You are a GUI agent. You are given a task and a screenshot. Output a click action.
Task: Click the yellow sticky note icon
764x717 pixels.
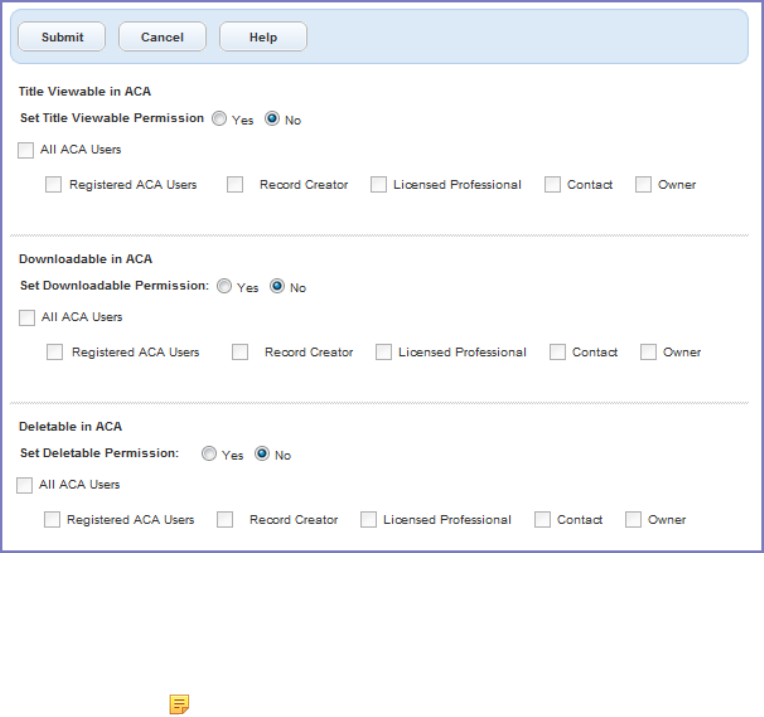coord(179,704)
